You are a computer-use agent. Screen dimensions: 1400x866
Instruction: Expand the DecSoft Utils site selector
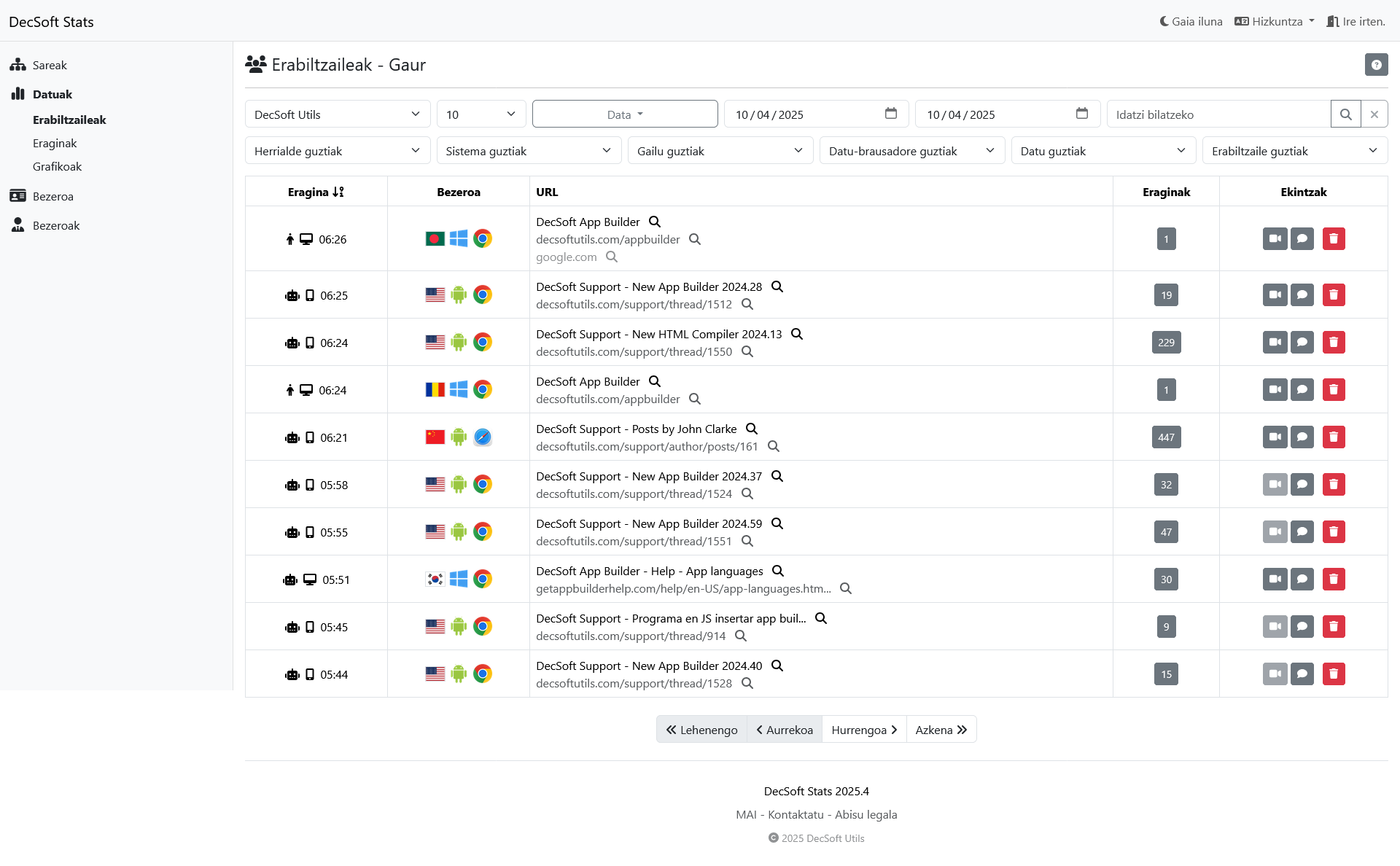coord(337,114)
